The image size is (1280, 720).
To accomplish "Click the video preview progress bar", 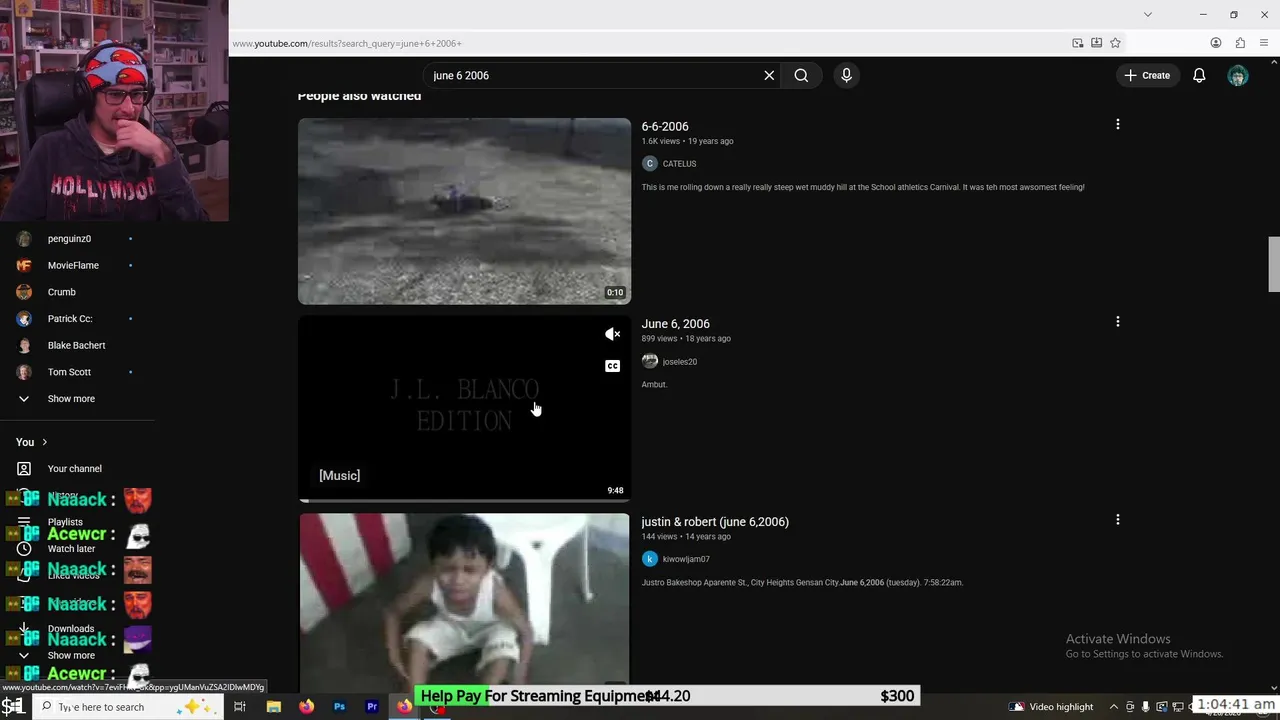I will 464,500.
